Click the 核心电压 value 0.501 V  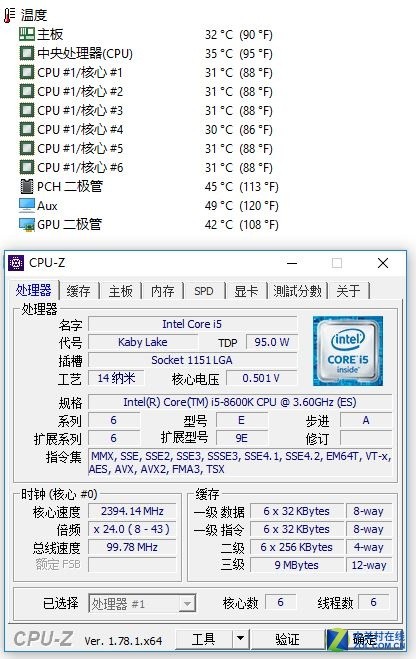[261, 378]
